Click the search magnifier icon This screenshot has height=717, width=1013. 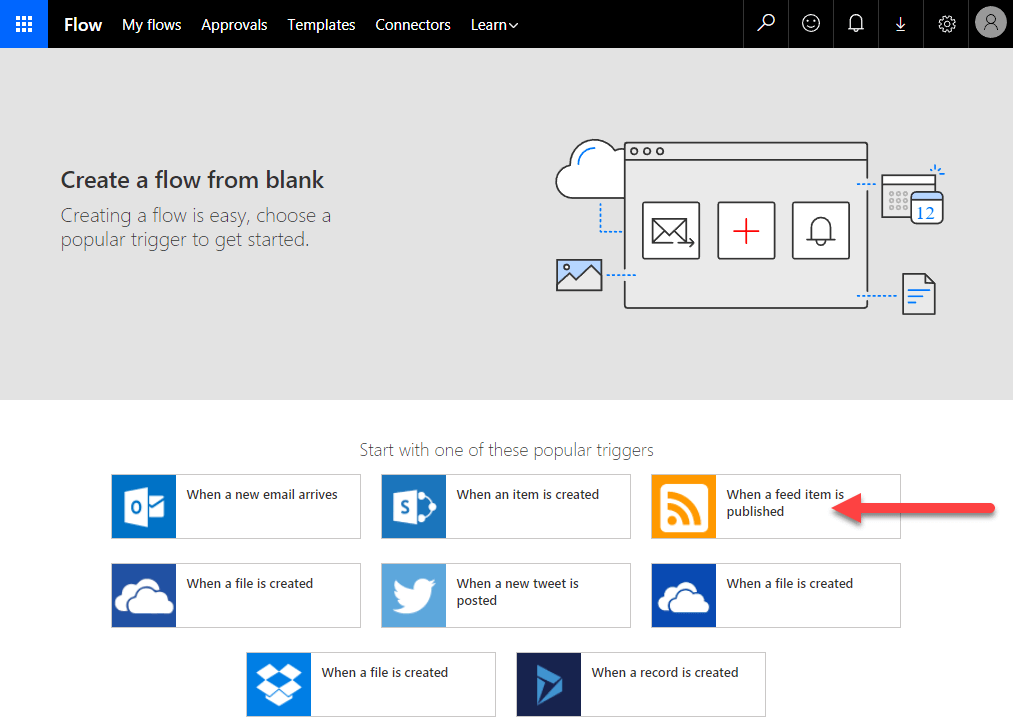[766, 24]
